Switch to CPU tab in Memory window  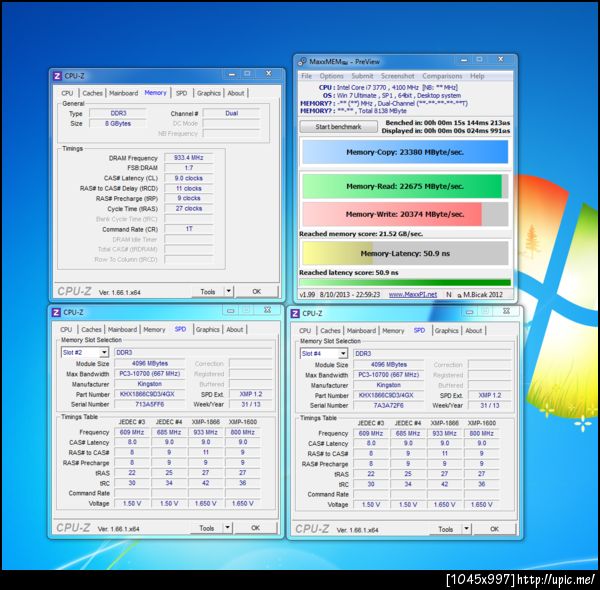tap(67, 93)
